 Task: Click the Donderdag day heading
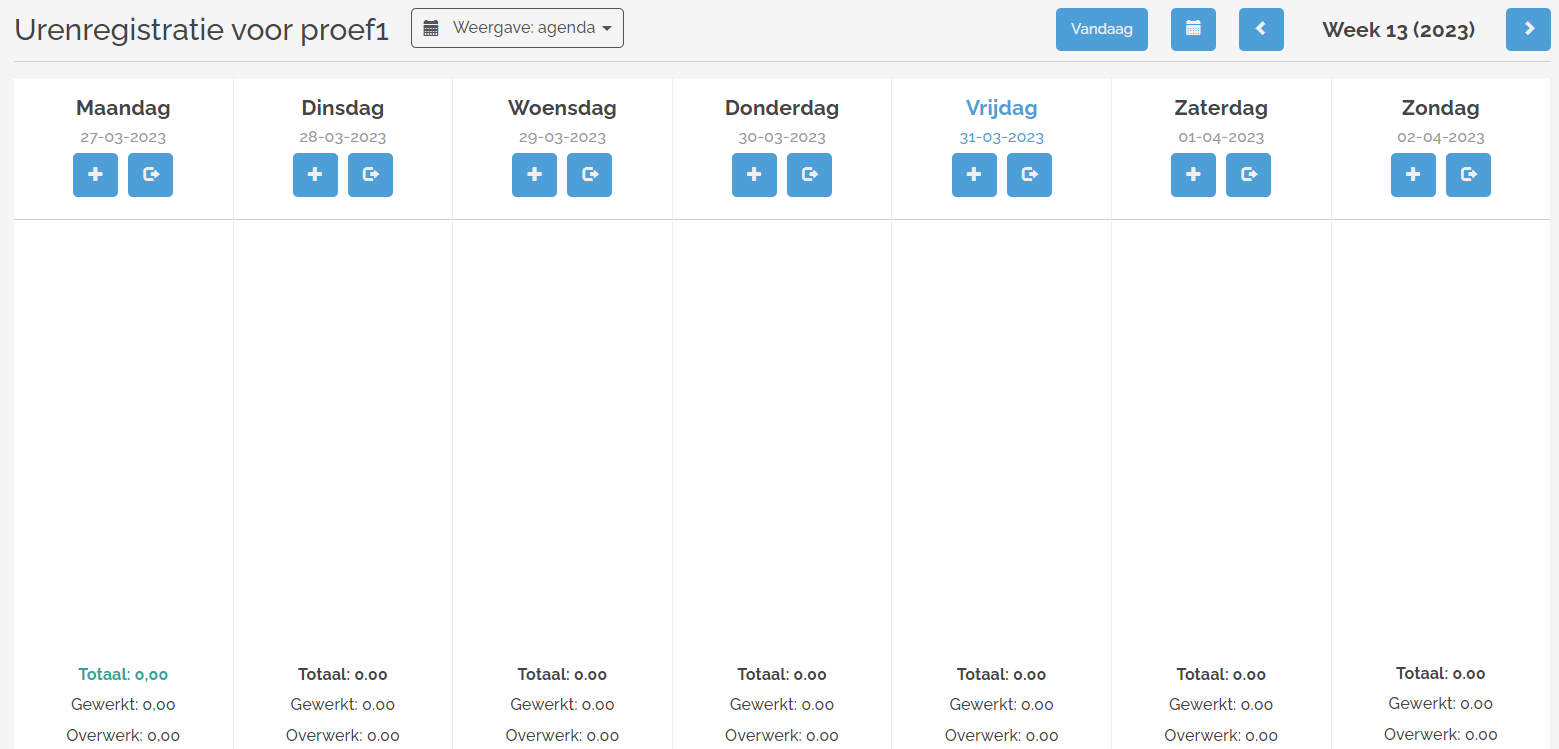782,108
